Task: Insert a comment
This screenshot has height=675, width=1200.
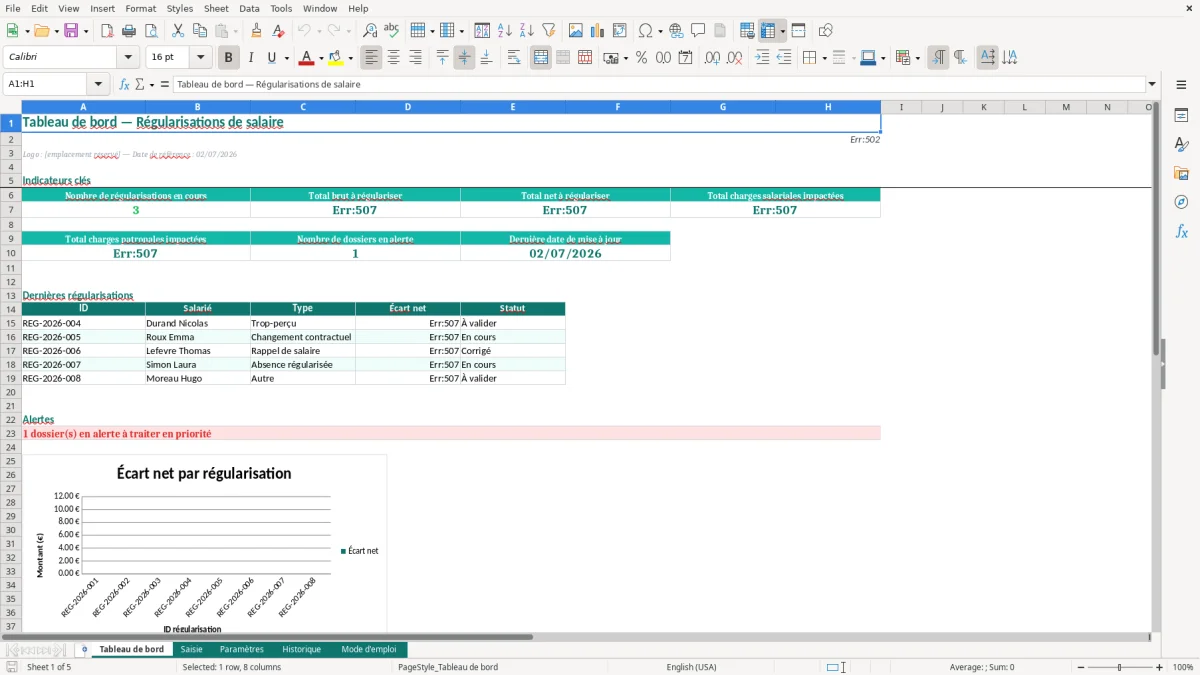Action: (x=698, y=31)
